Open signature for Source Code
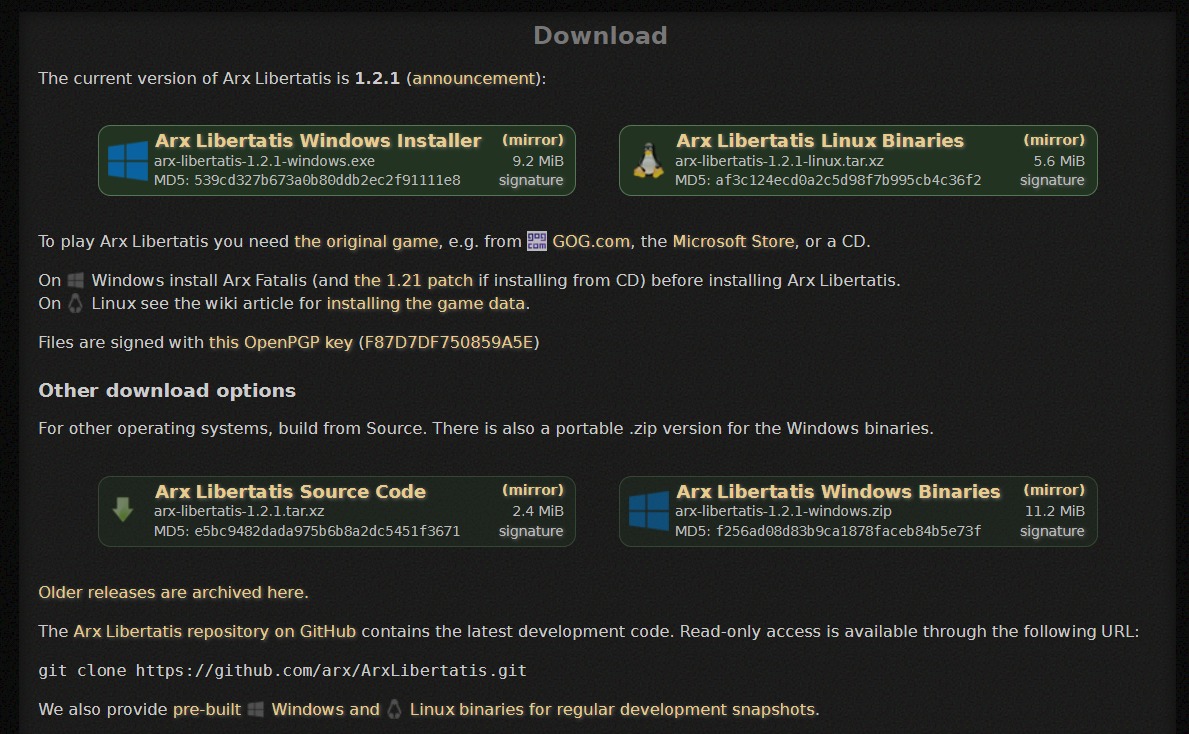 tap(531, 532)
